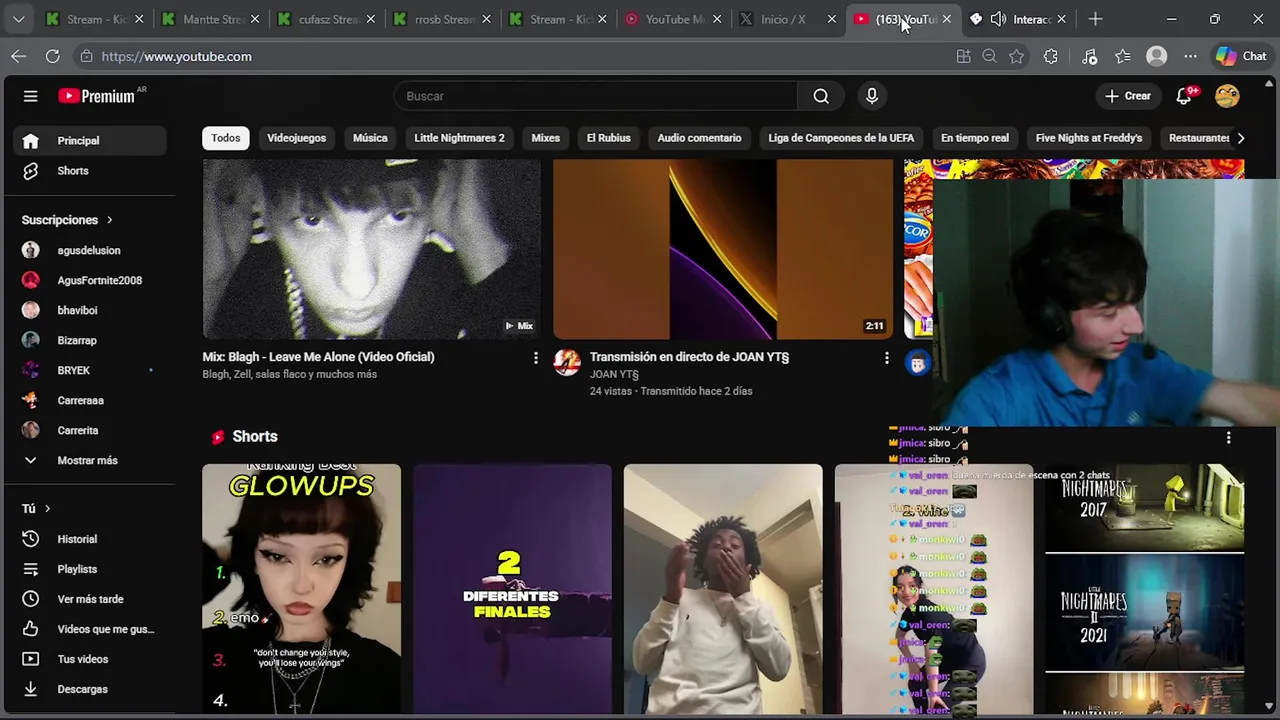Open the YouTube hamburger guide menu

click(x=30, y=96)
